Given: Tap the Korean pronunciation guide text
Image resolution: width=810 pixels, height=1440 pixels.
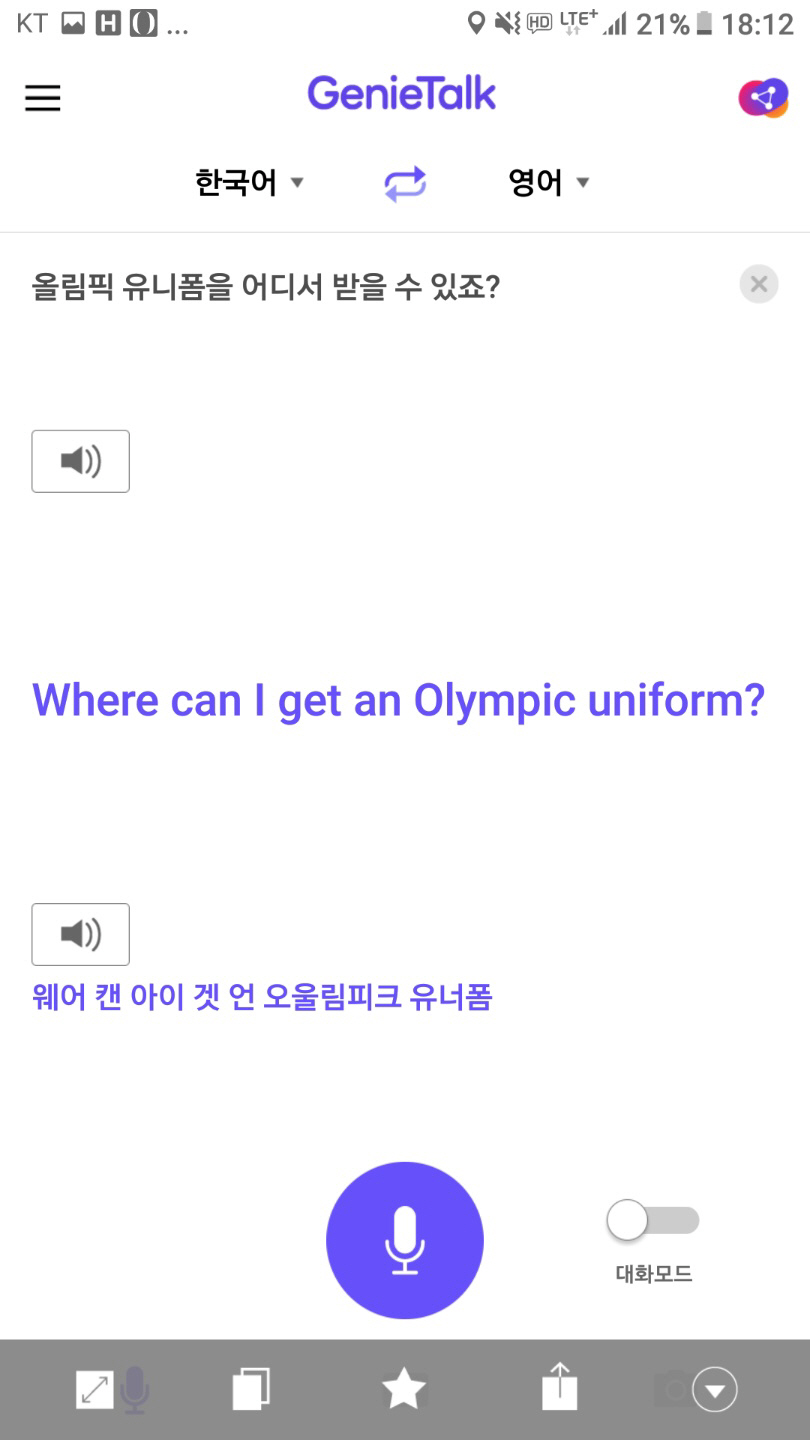Looking at the screenshot, I should tap(262, 997).
